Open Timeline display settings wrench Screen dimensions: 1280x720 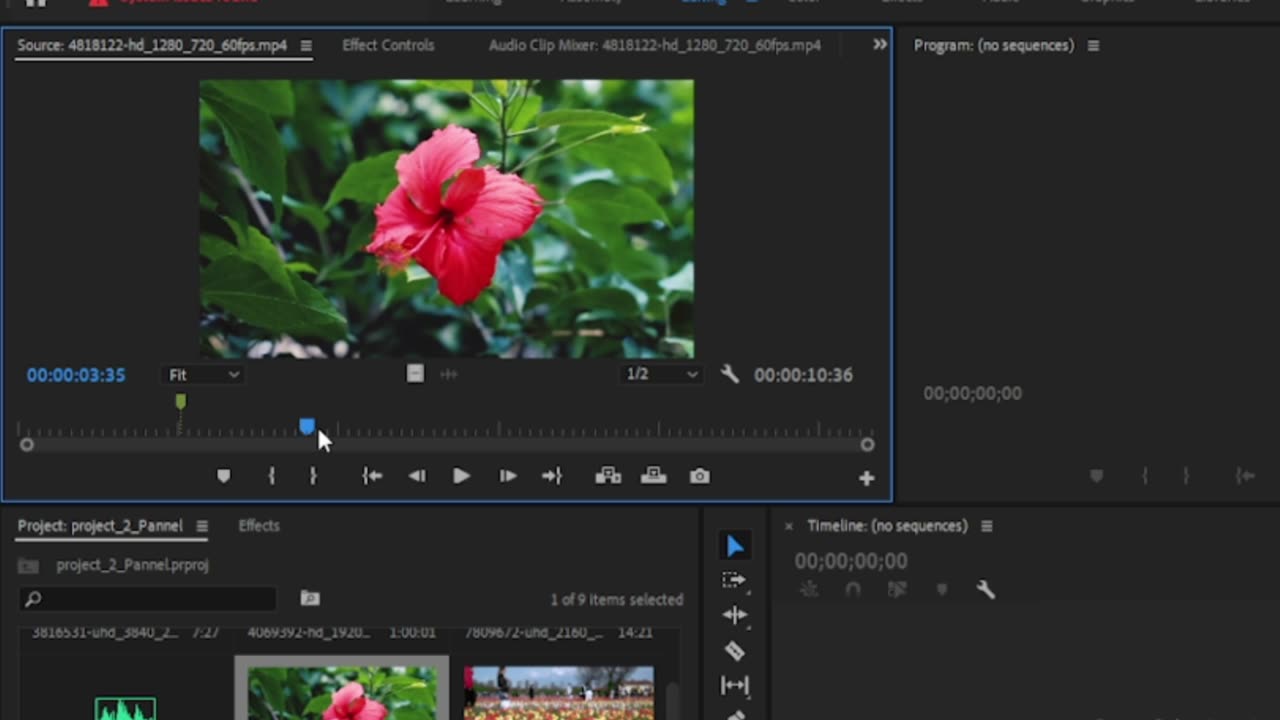(986, 590)
